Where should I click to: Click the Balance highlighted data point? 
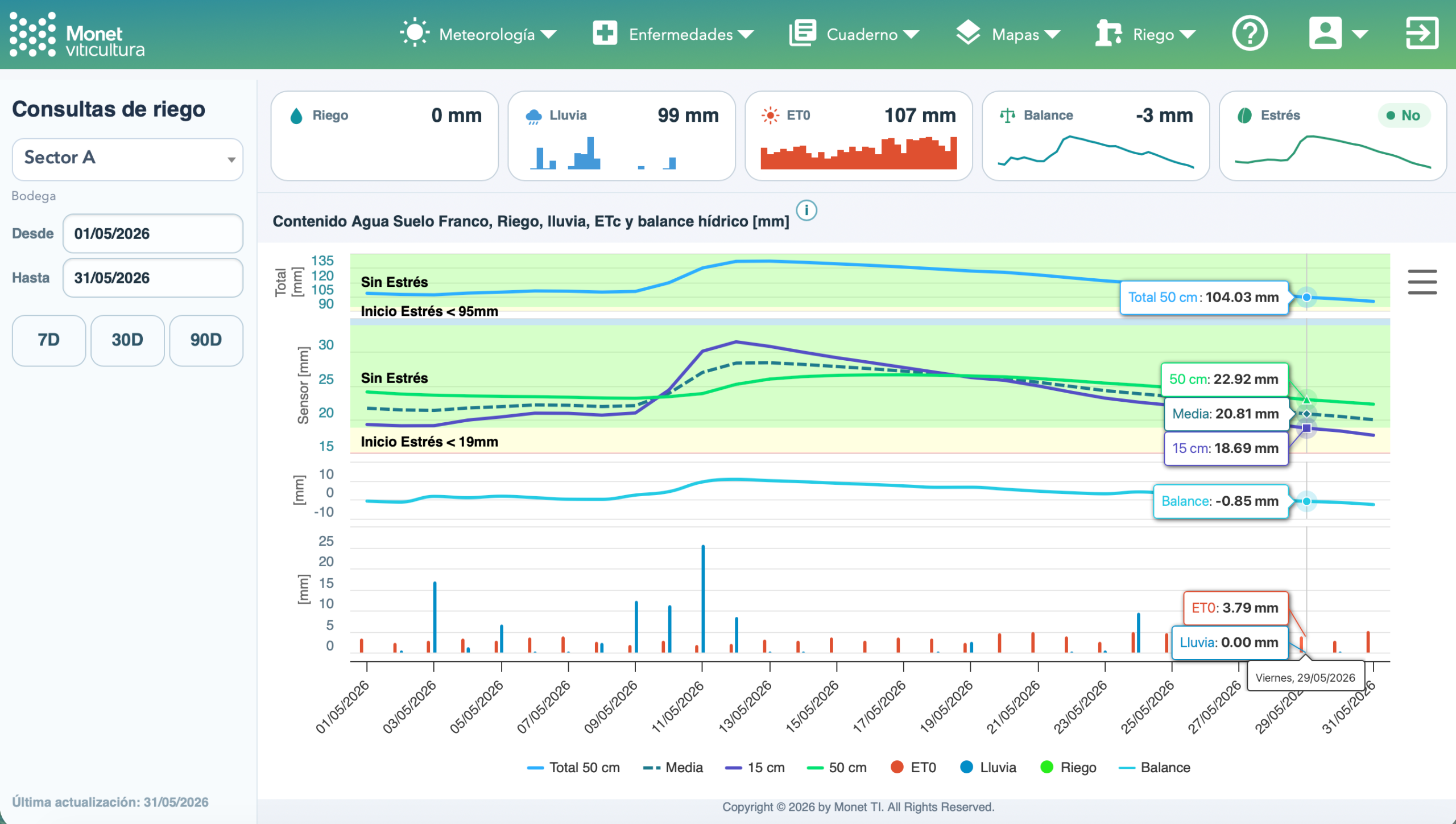coord(1307,501)
